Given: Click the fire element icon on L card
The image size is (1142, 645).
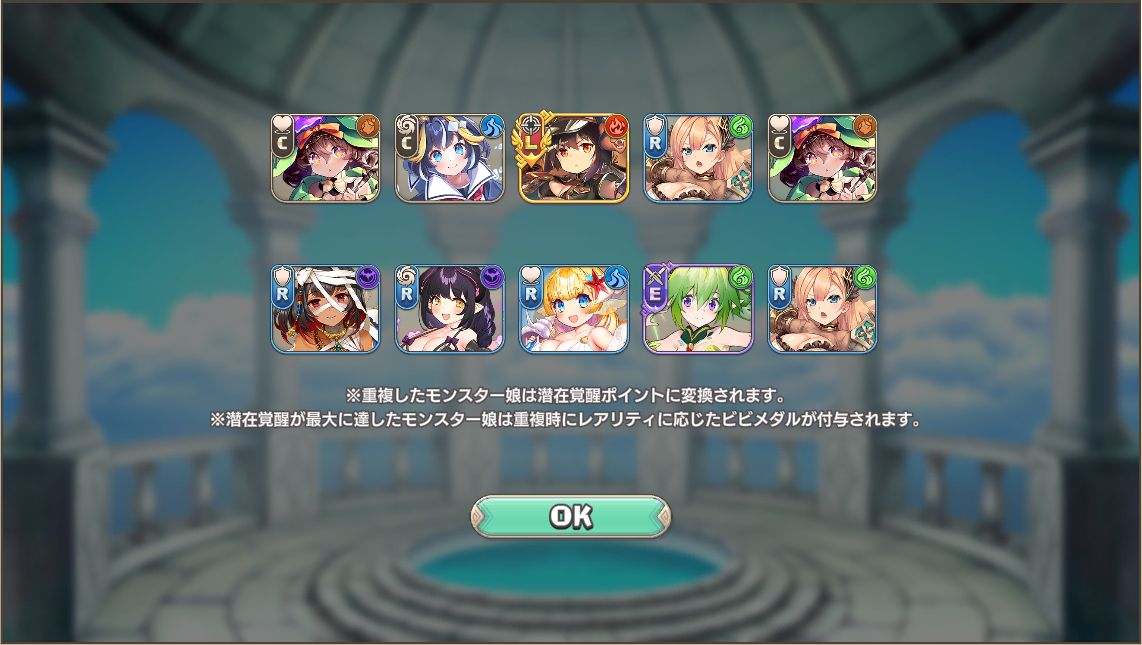Looking at the screenshot, I should click(x=616, y=126).
